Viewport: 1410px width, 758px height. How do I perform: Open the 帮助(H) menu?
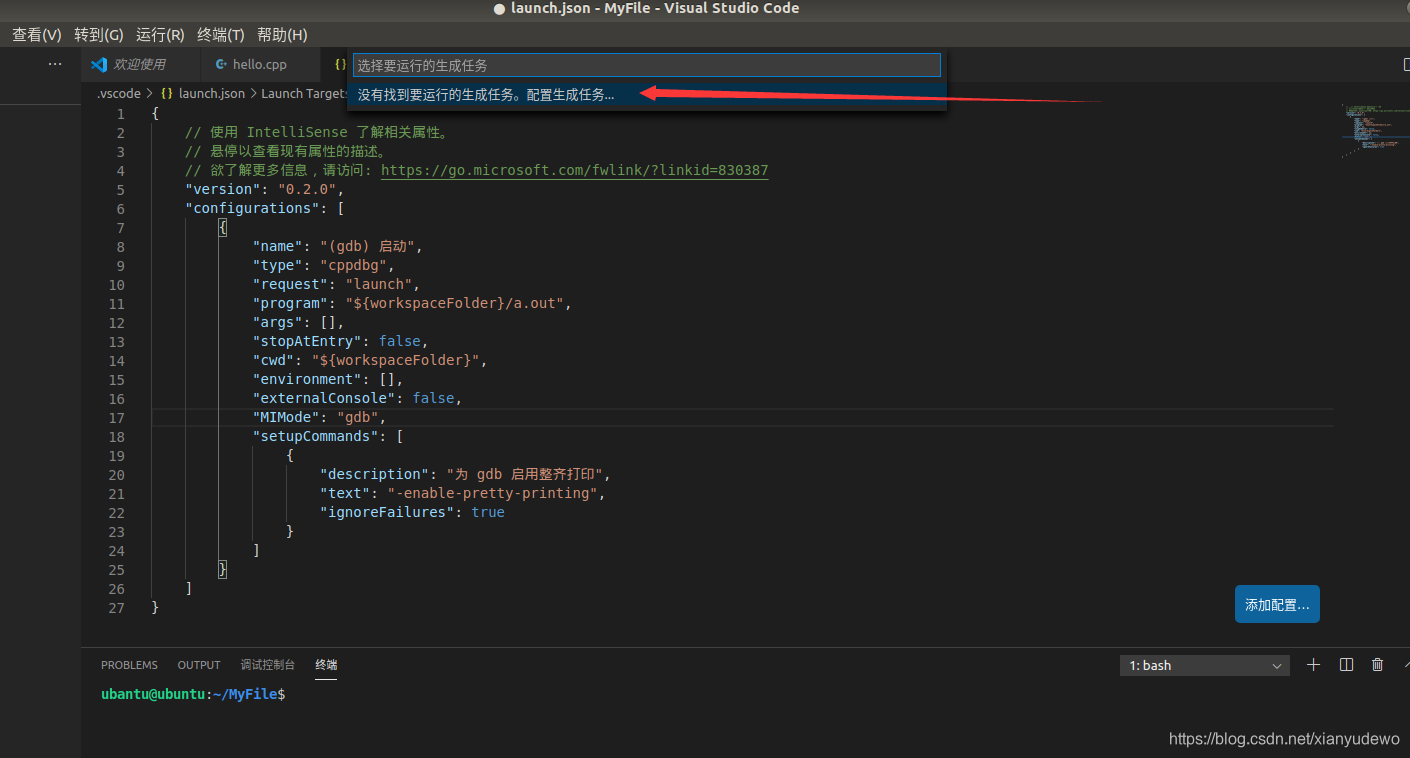(282, 34)
